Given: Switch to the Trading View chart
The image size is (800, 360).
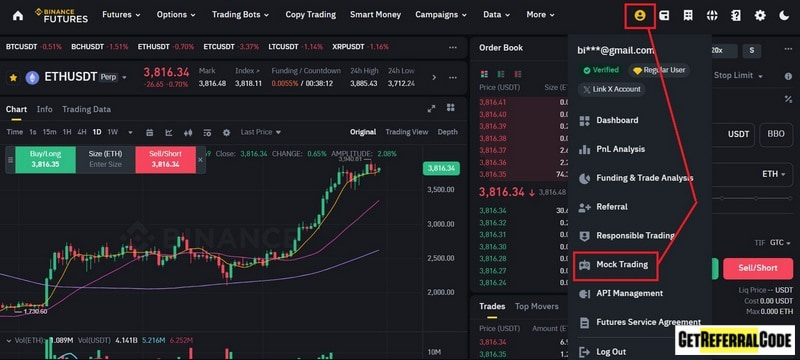Looking at the screenshot, I should pos(407,132).
